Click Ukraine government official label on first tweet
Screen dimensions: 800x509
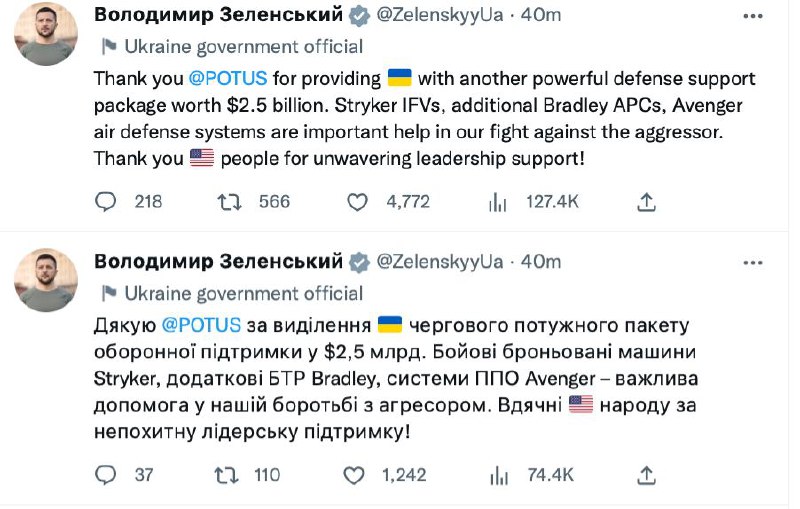244,46
